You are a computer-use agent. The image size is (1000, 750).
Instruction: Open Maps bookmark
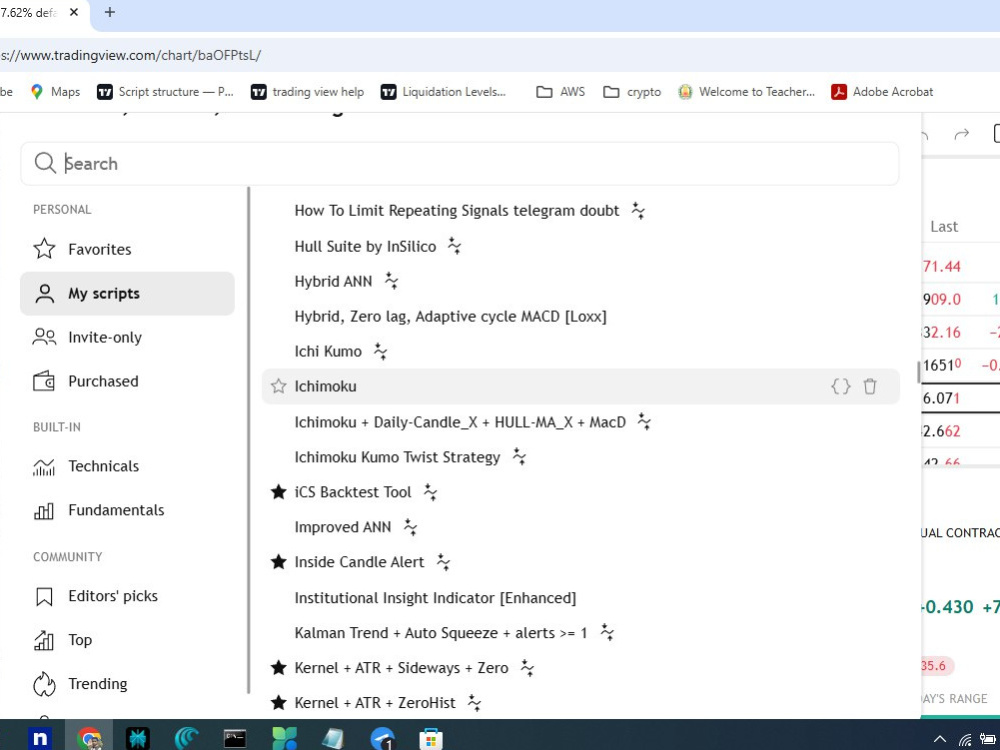click(x=55, y=92)
